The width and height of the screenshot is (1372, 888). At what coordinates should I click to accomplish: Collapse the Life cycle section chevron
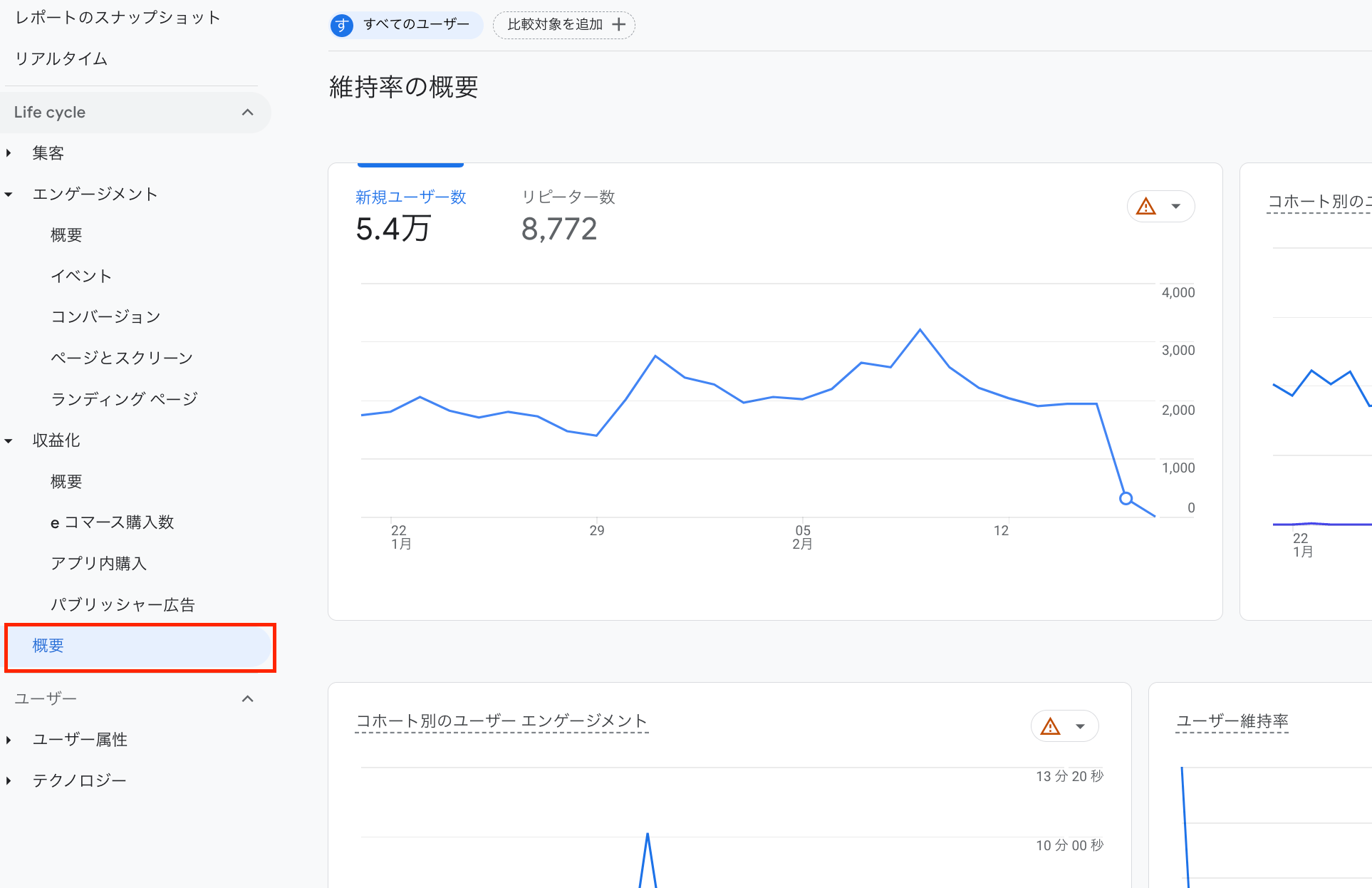click(x=247, y=113)
